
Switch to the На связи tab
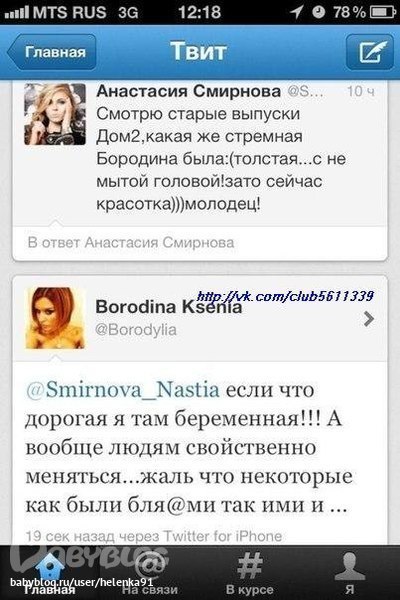tap(150, 573)
